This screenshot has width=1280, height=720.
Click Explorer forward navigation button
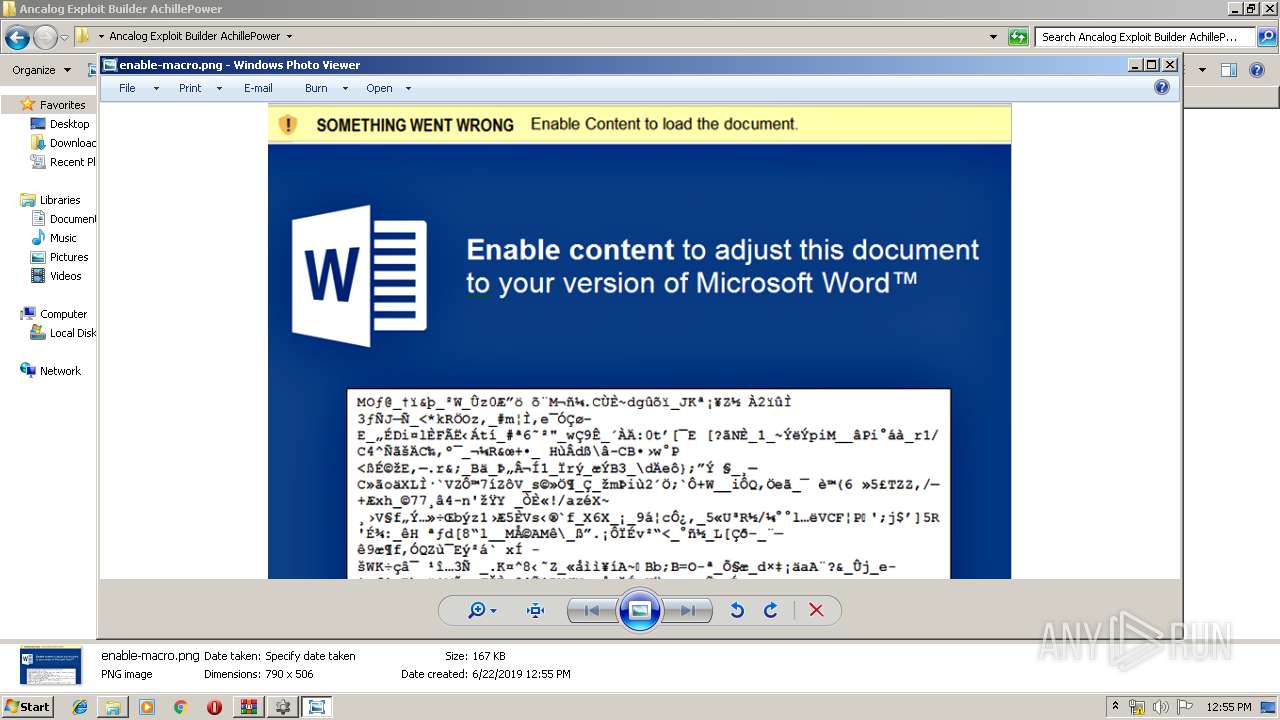45,38
